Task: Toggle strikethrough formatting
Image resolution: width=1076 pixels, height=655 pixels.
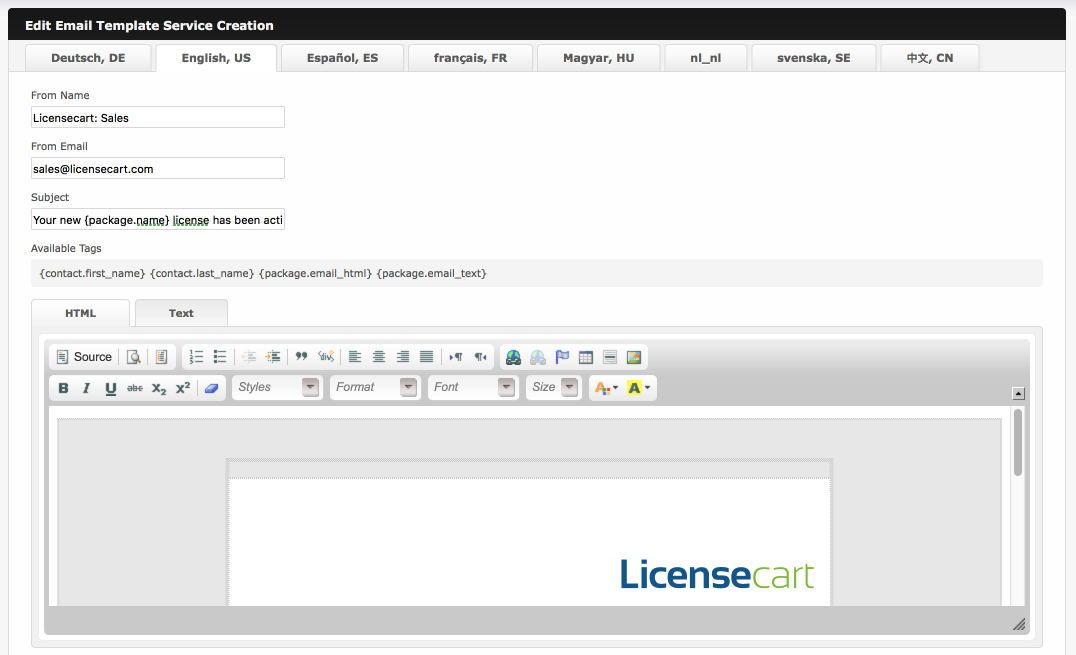Action: [x=134, y=388]
